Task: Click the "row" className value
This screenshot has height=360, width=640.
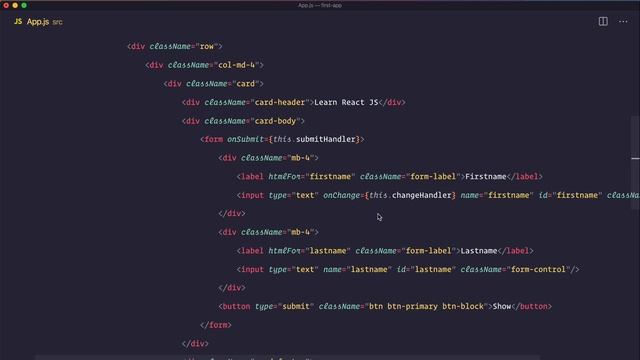Action: click(x=207, y=47)
